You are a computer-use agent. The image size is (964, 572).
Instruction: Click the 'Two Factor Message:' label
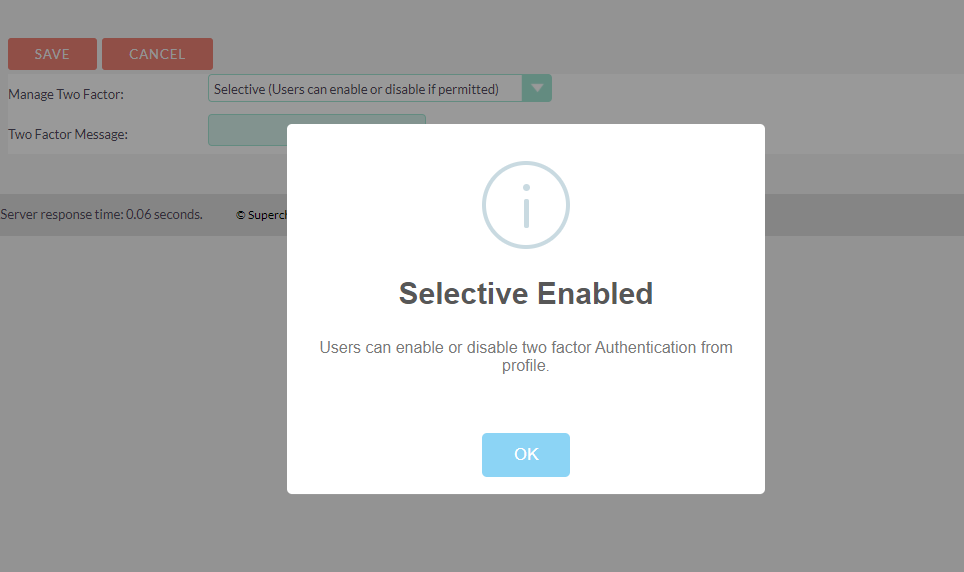[68, 134]
